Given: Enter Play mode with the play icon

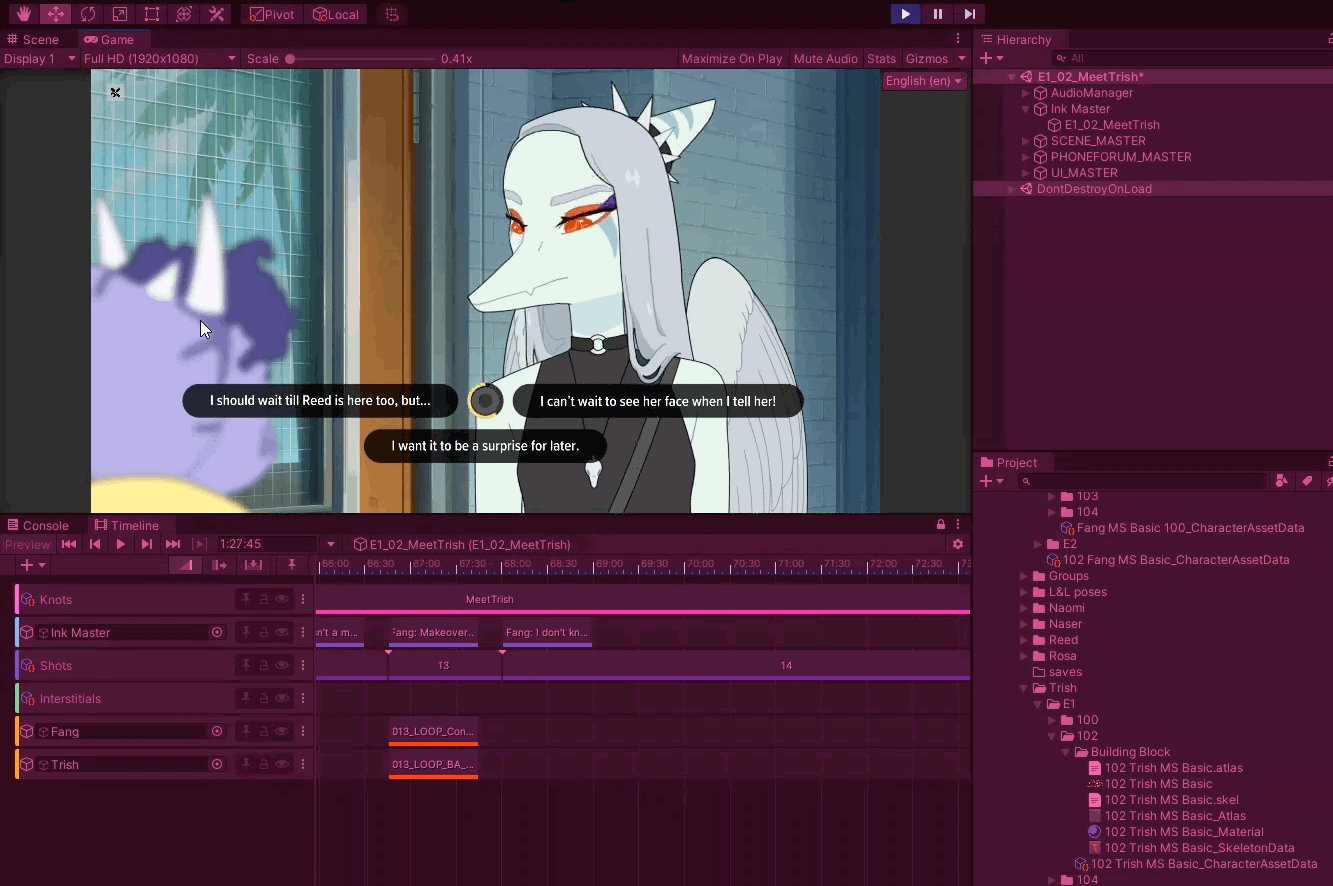Looking at the screenshot, I should click(x=904, y=13).
